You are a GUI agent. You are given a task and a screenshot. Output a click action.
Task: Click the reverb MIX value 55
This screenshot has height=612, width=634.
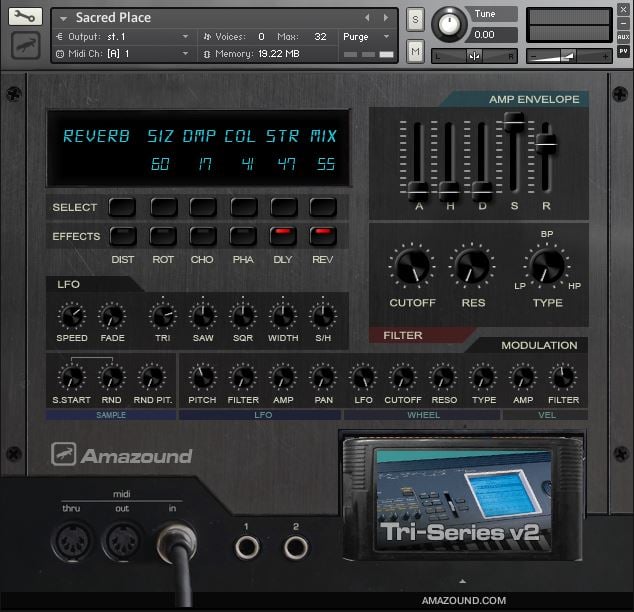pos(326,164)
